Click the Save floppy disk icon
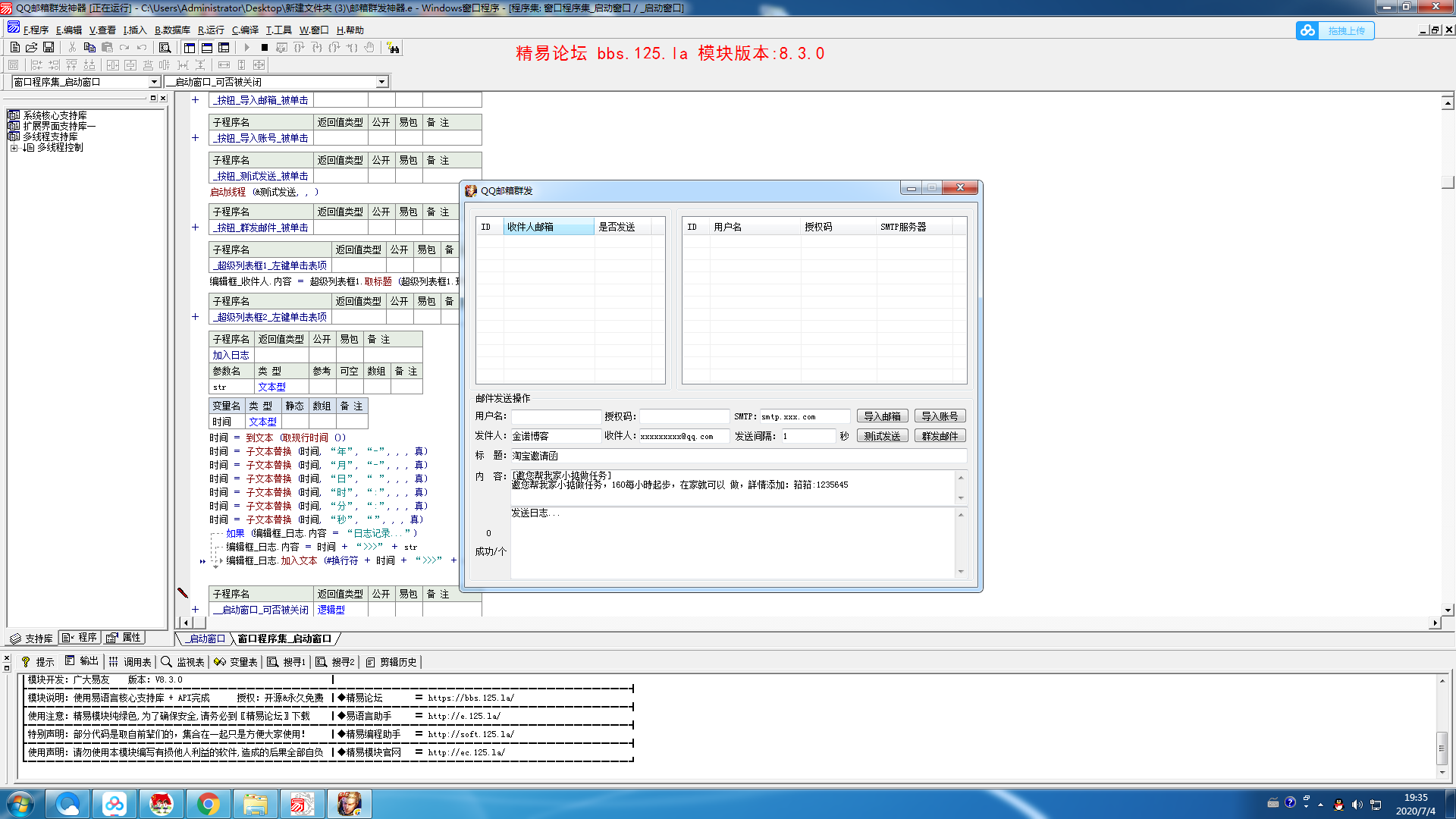Image resolution: width=1456 pixels, height=819 pixels. click(x=49, y=47)
